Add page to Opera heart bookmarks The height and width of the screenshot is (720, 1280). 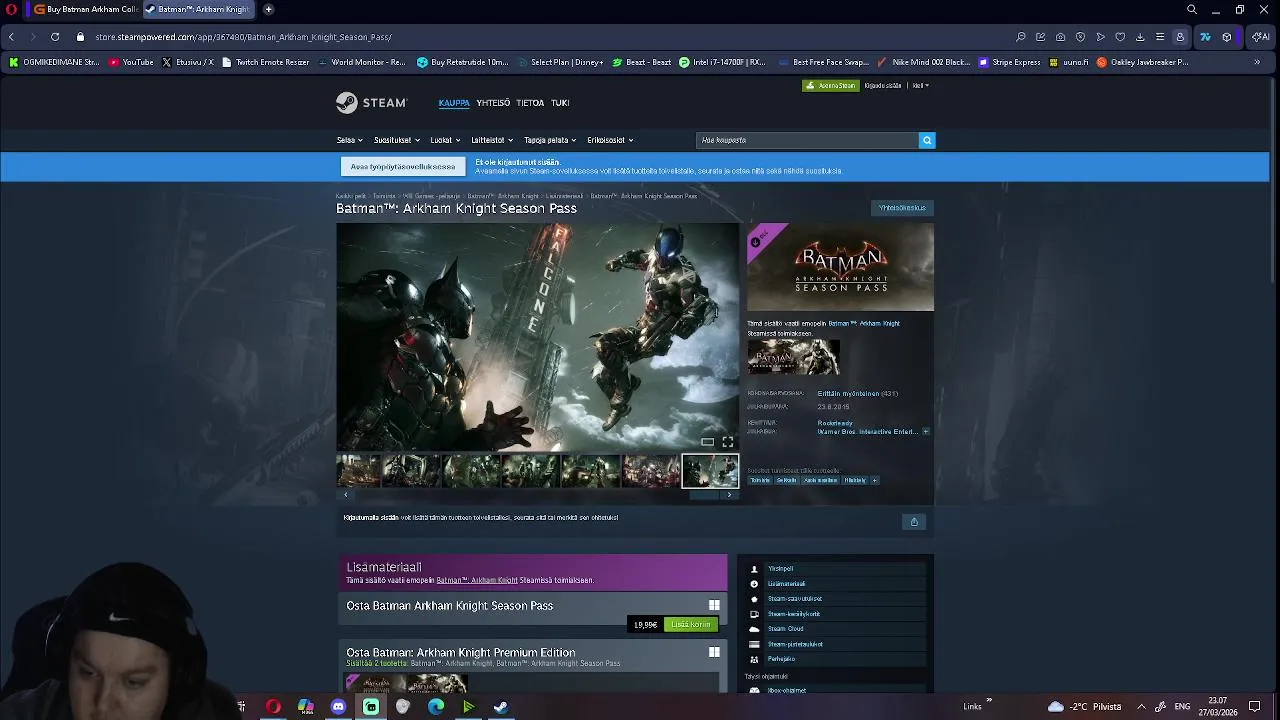point(1120,37)
